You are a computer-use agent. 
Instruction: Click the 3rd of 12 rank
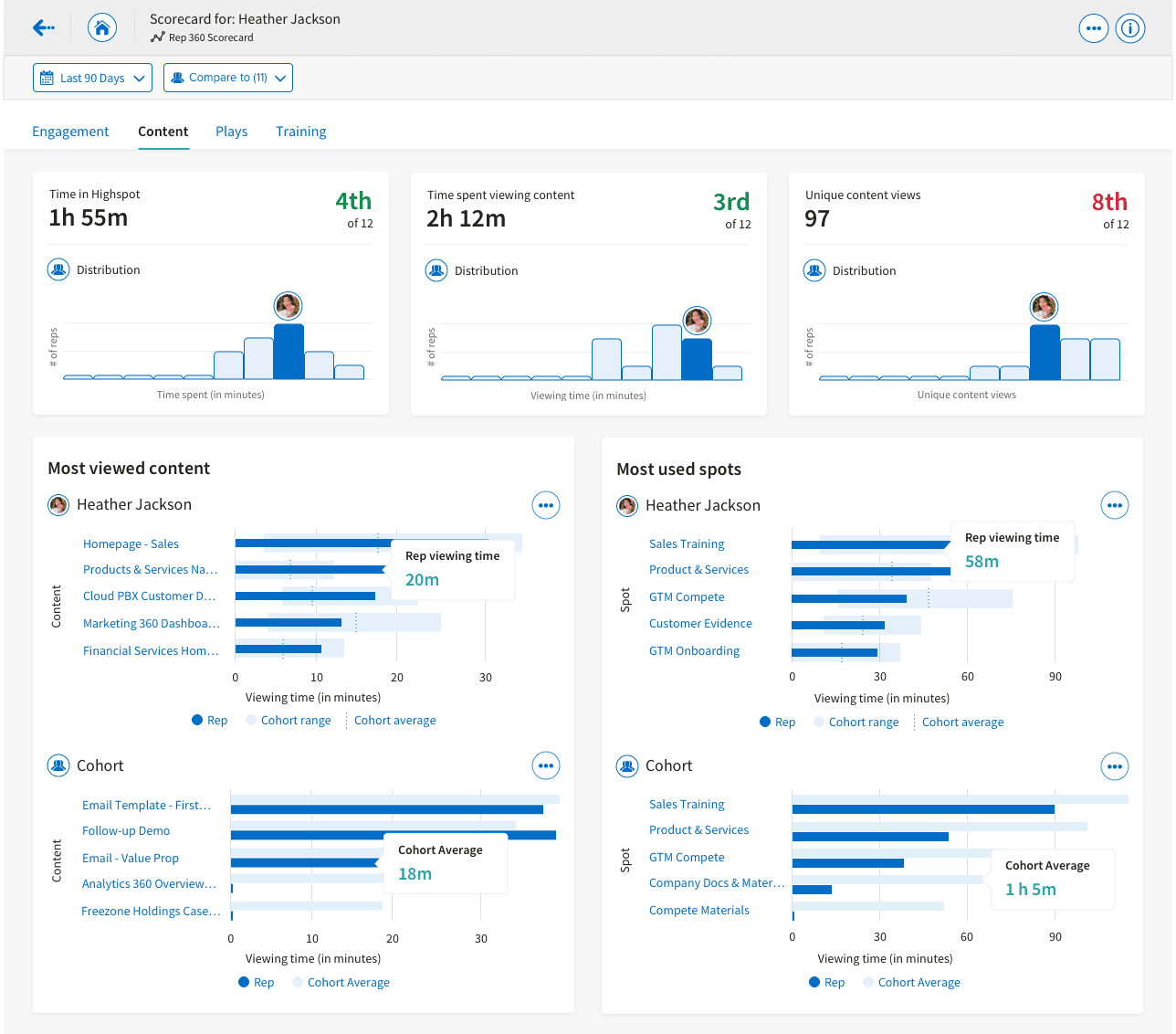coord(732,210)
